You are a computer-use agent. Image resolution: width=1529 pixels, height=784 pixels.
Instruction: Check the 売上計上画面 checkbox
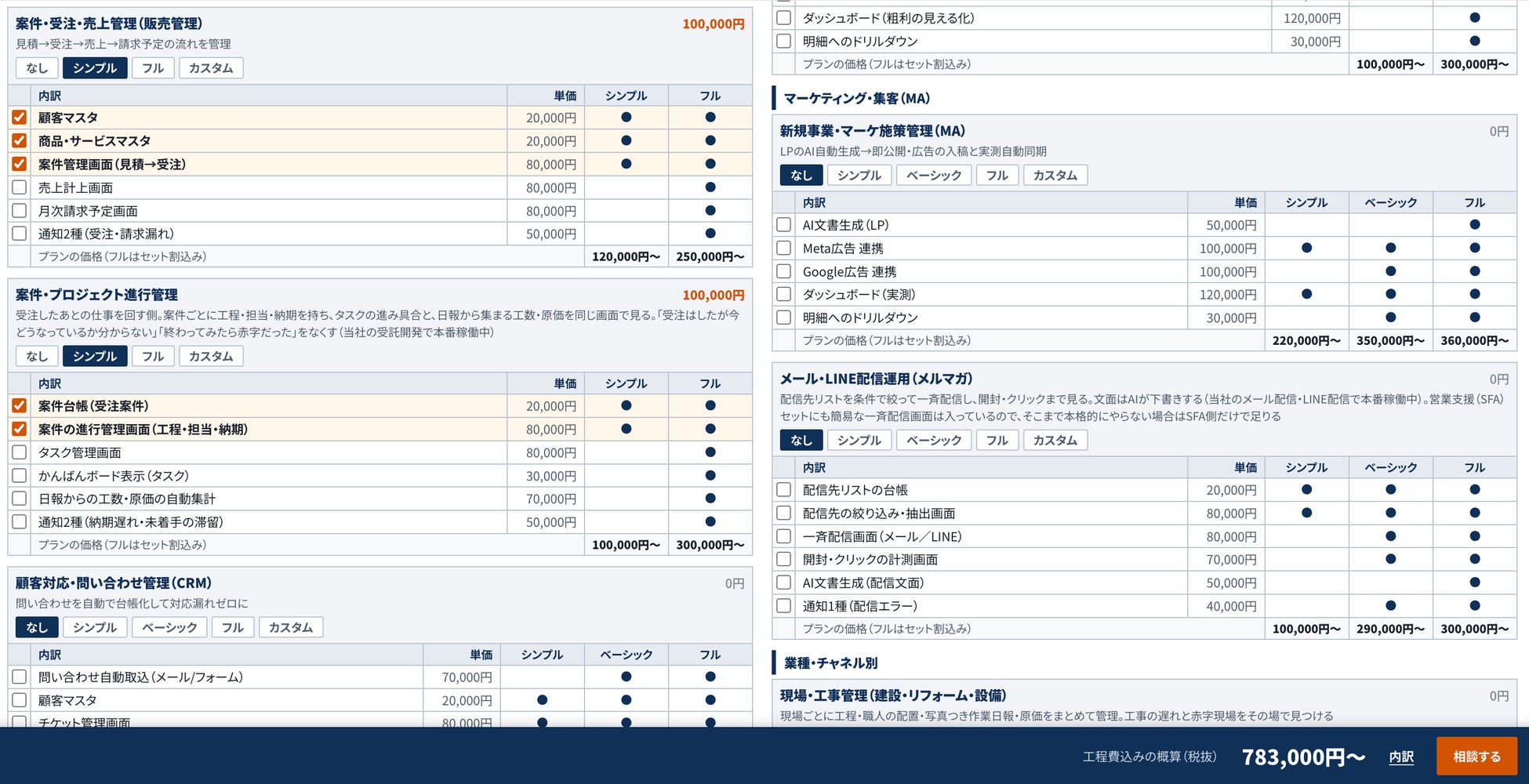click(20, 187)
